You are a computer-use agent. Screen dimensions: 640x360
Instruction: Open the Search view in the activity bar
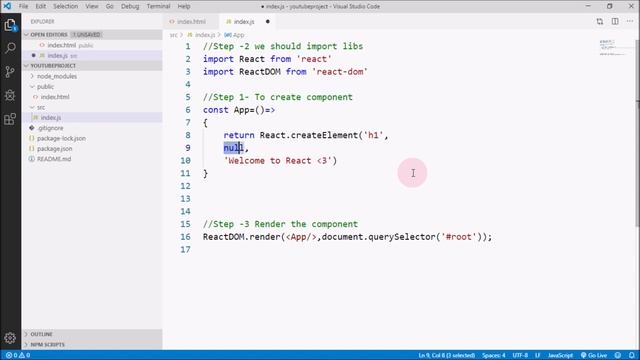coord(10,48)
